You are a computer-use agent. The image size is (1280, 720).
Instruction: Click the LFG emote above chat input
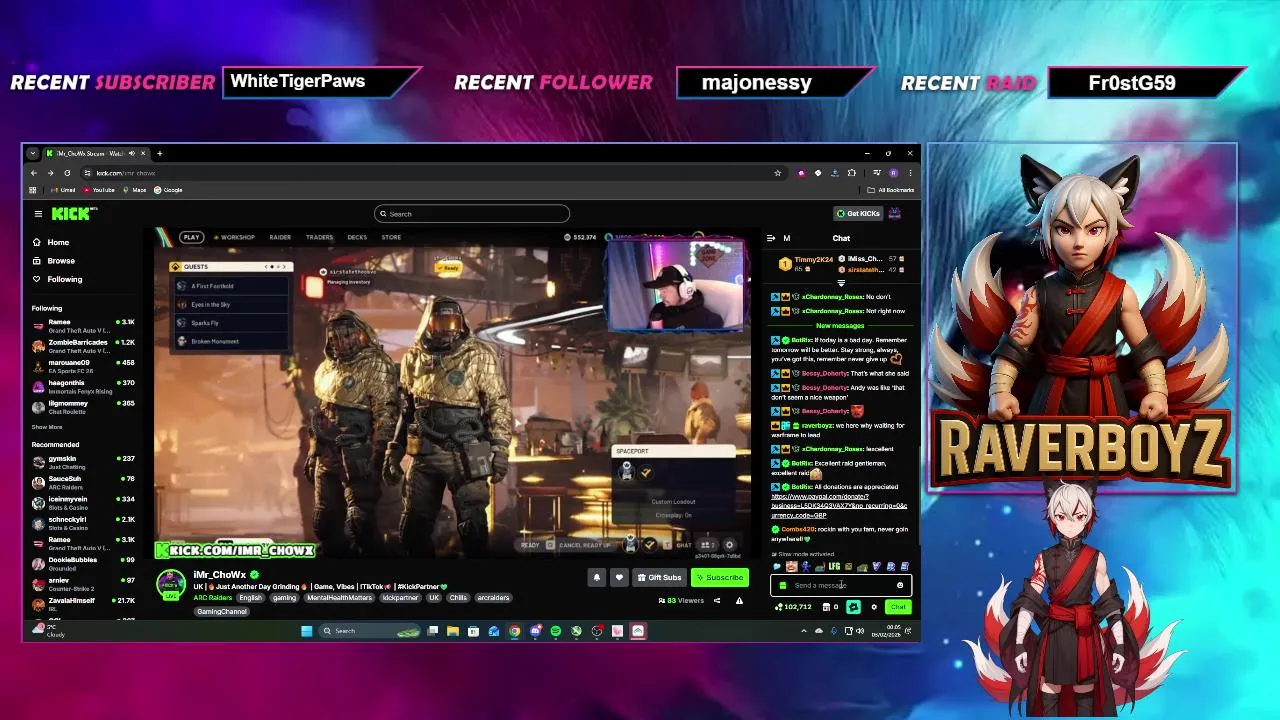pos(833,567)
